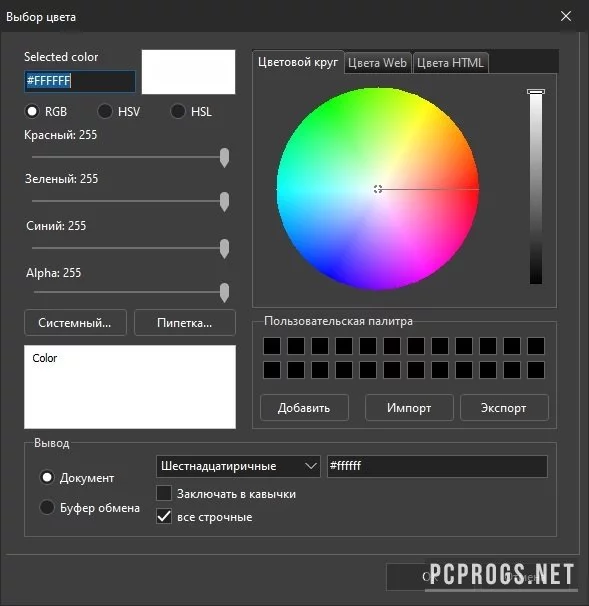Click the Экспорт palette button
589x606 pixels.
(x=504, y=408)
